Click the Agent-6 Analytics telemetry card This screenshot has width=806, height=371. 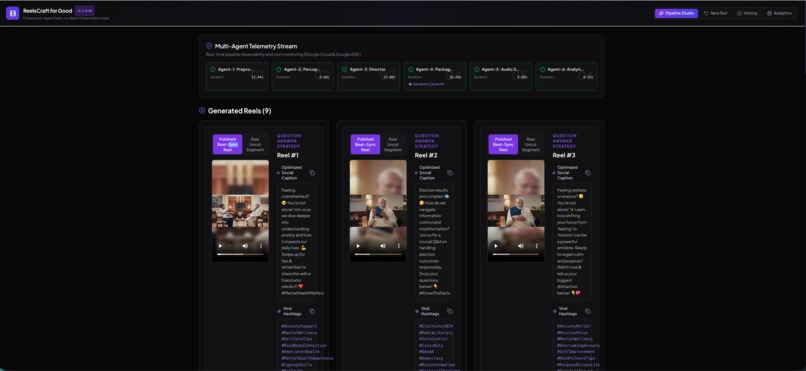(566, 77)
